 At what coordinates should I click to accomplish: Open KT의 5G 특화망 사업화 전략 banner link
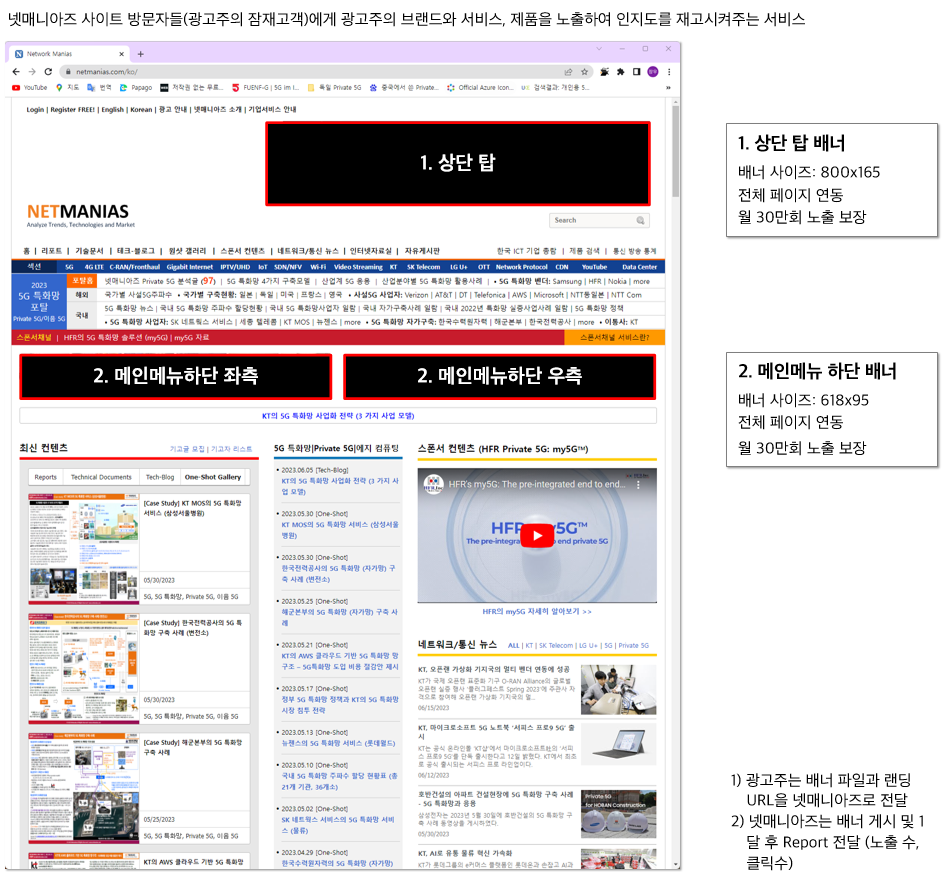(x=338, y=416)
